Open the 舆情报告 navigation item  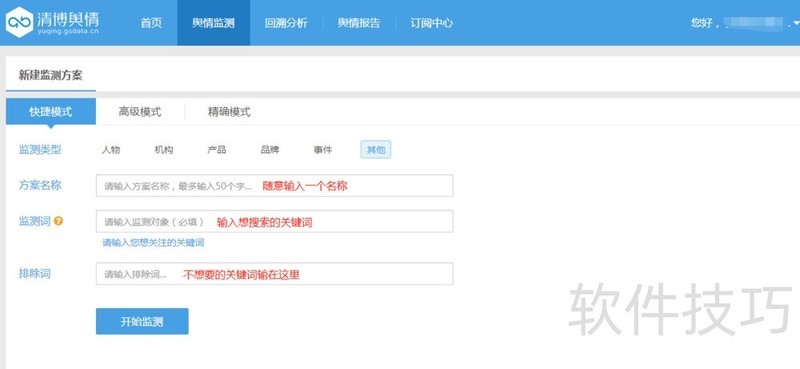tap(359, 23)
